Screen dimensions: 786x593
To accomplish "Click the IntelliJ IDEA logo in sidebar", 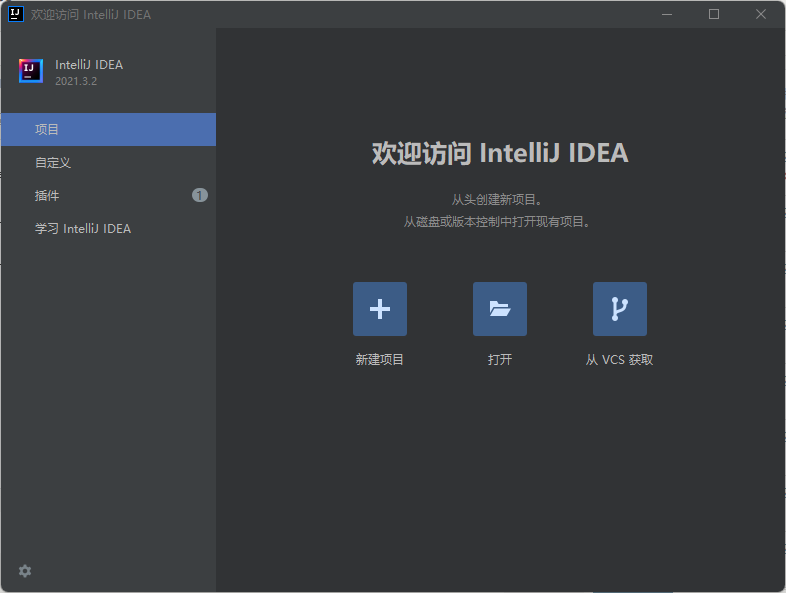I will coord(31,71).
